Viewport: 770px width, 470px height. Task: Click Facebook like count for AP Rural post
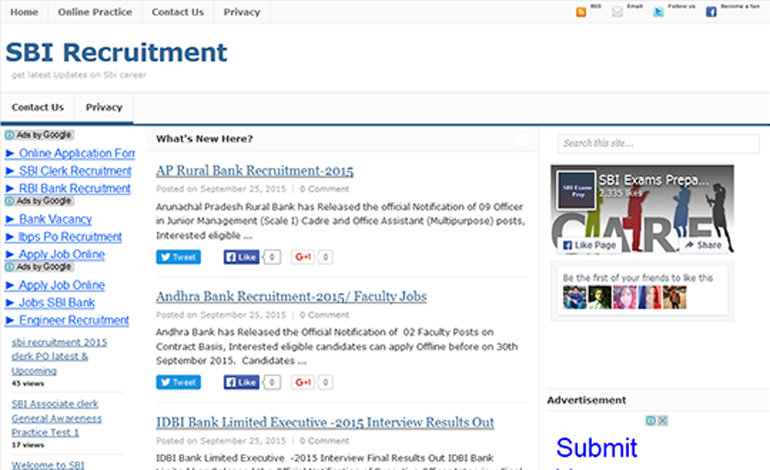click(x=272, y=257)
